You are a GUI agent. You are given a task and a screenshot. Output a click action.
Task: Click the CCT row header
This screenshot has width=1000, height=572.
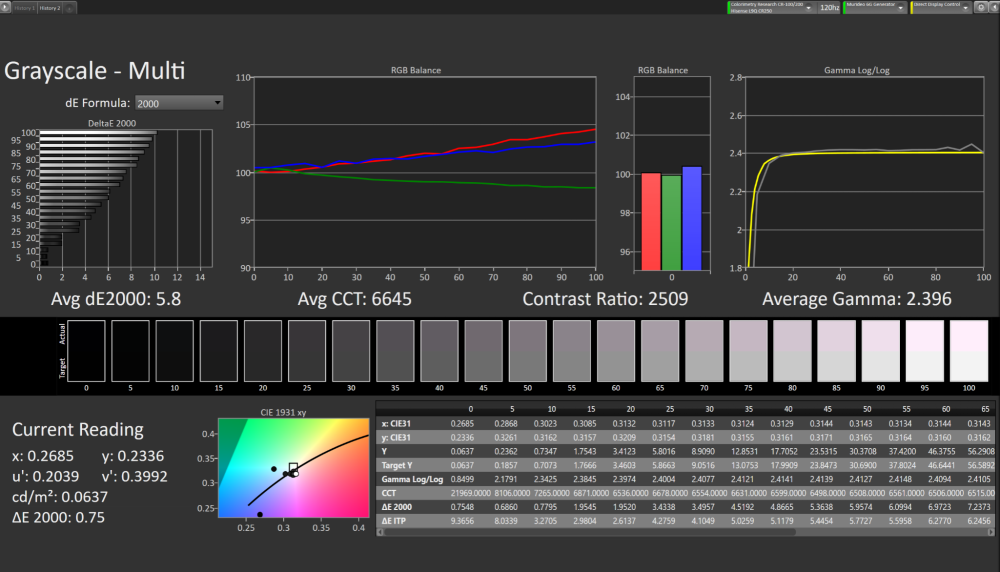[x=389, y=493]
